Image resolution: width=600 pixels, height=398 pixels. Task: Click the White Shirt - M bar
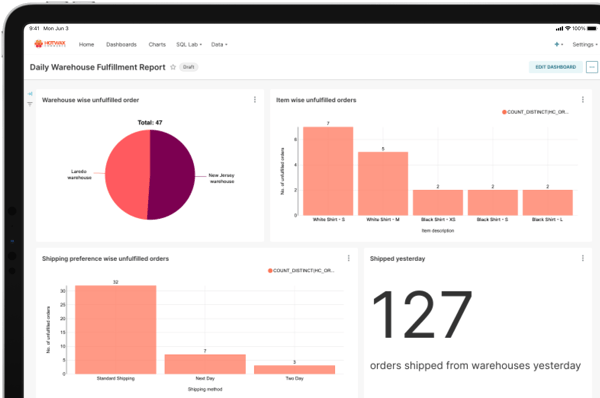(383, 184)
